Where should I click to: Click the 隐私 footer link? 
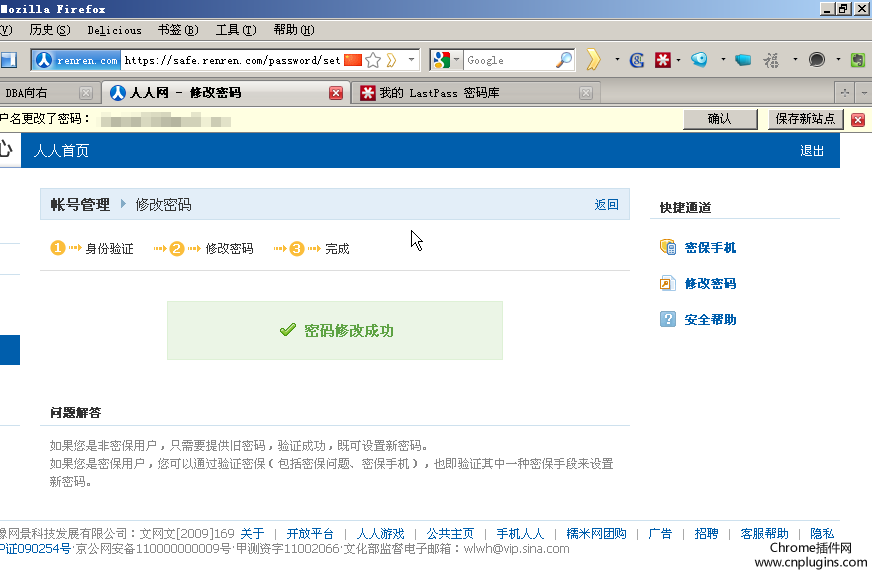tap(822, 534)
